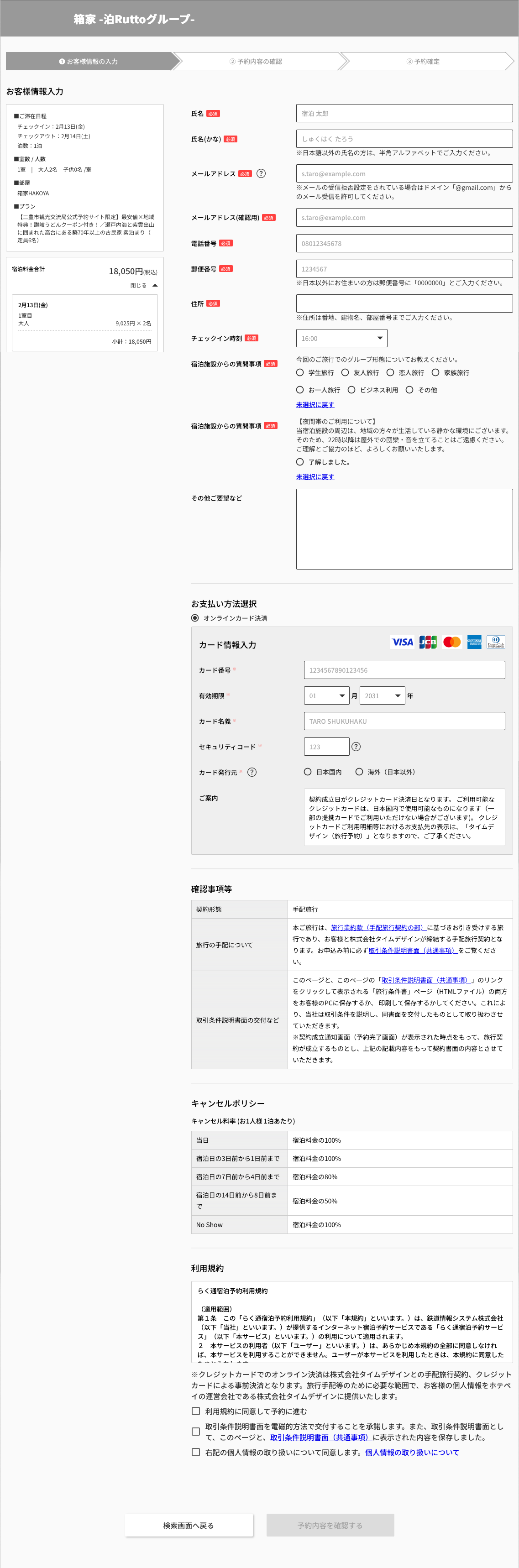519x1568 pixels.
Task: Click the VISA card logo
Action: pyautogui.click(x=402, y=642)
